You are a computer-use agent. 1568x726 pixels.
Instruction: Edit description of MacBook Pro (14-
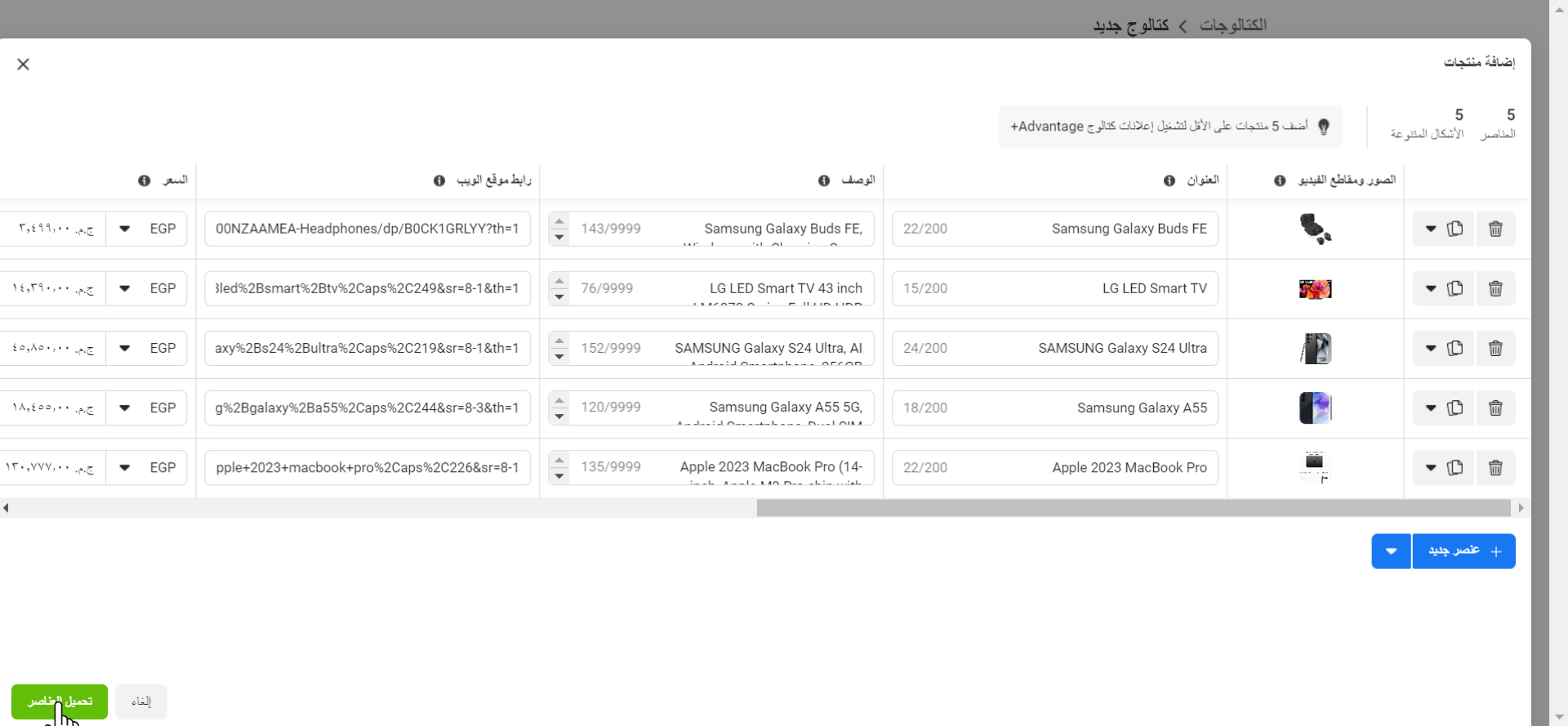point(711,467)
